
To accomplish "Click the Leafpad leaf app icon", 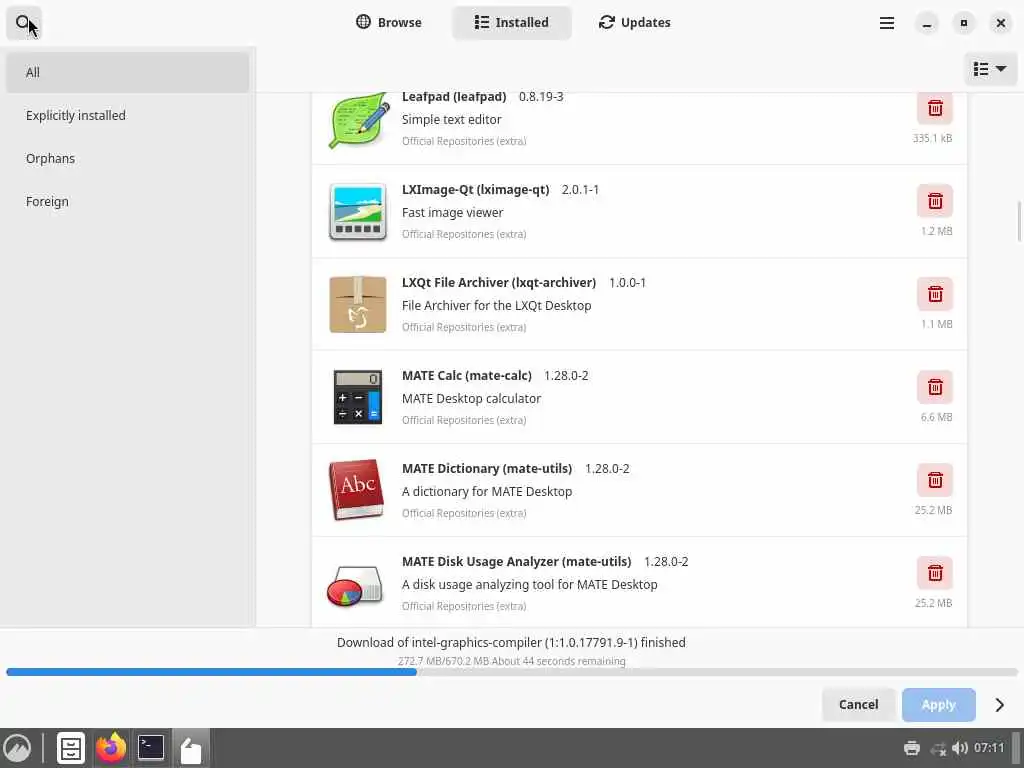I will (x=358, y=121).
